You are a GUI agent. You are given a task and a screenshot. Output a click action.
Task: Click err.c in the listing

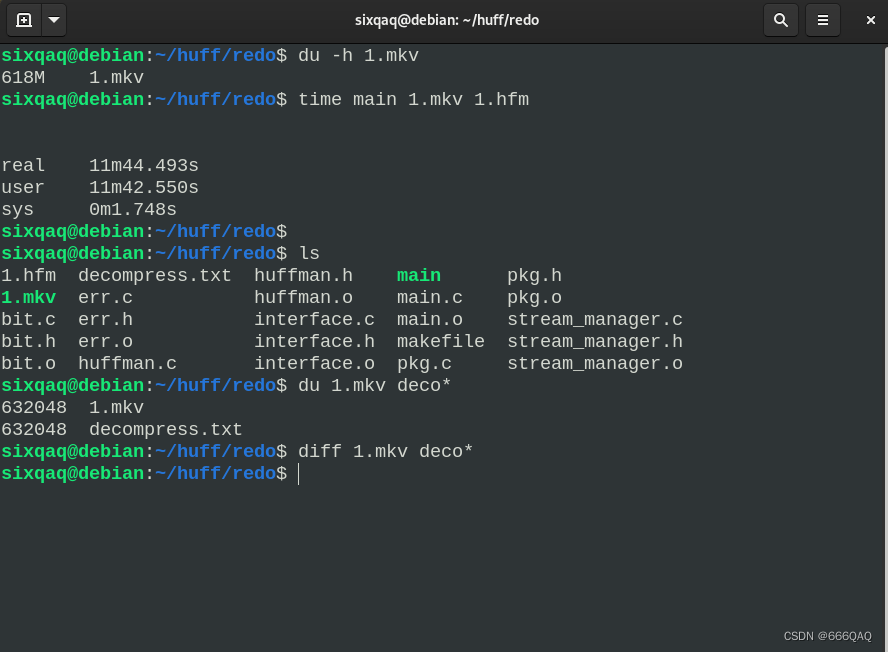coord(105,297)
